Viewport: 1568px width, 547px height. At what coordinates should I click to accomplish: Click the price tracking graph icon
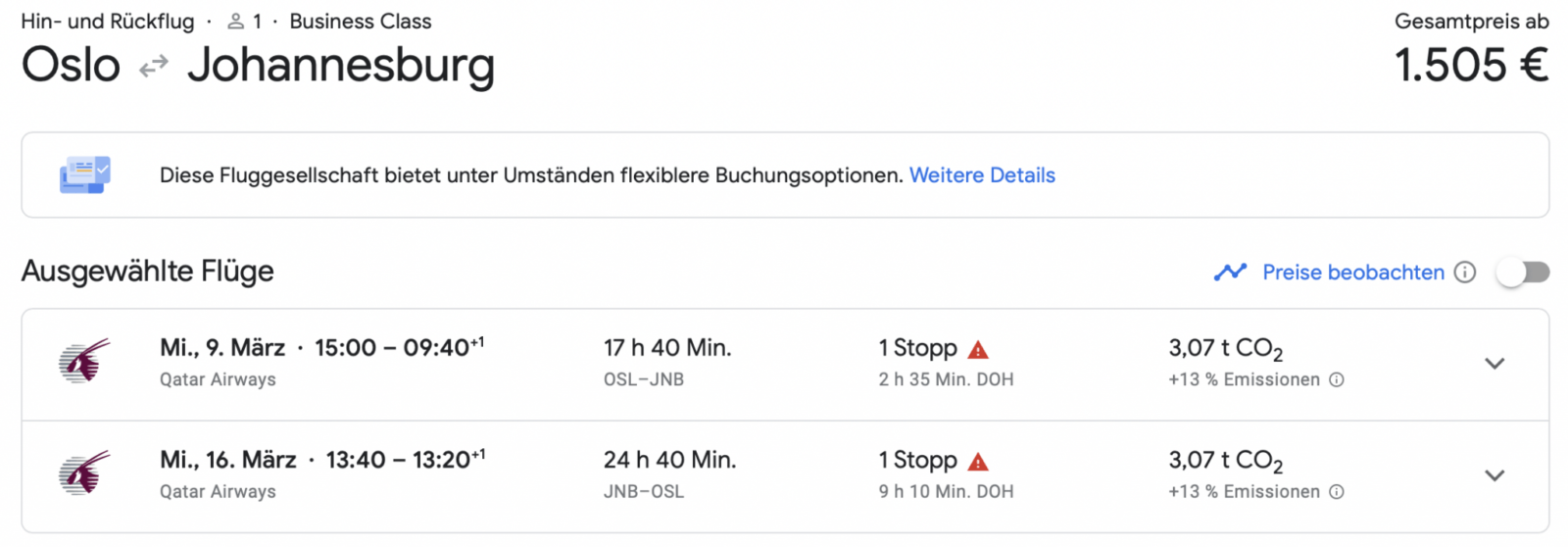click(1230, 273)
